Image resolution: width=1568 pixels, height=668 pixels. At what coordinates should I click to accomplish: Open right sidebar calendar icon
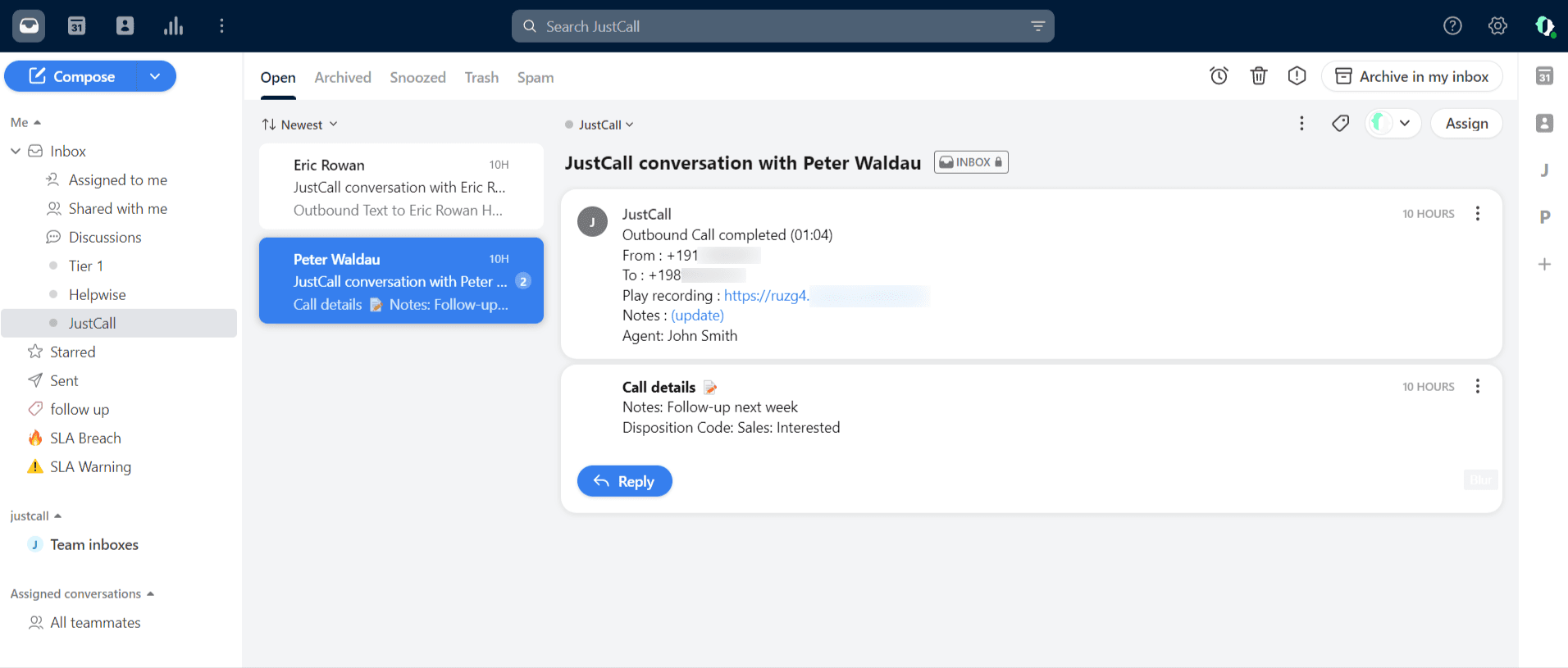[x=1544, y=76]
